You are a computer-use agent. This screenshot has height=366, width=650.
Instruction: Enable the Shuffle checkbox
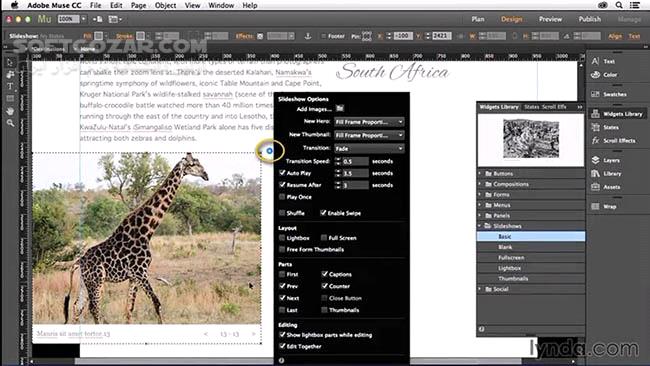282,213
